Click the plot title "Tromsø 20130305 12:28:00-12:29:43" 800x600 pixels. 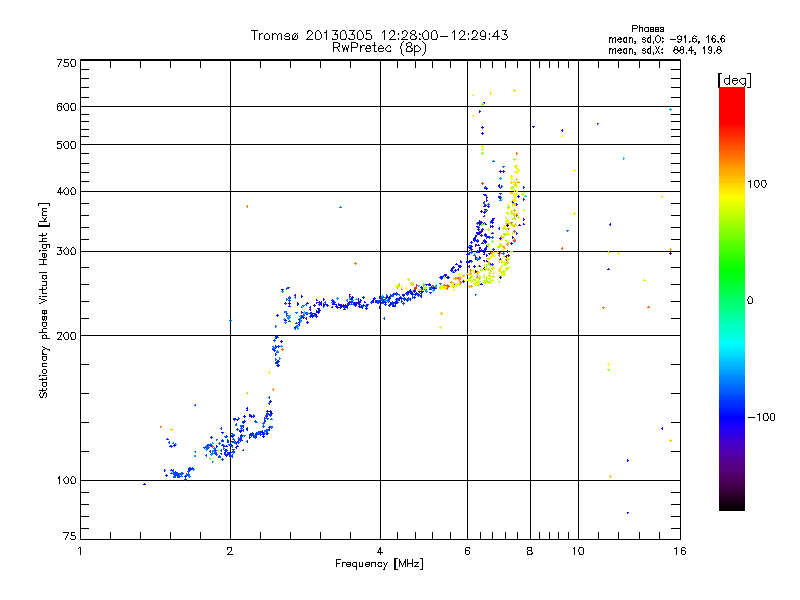379,35
